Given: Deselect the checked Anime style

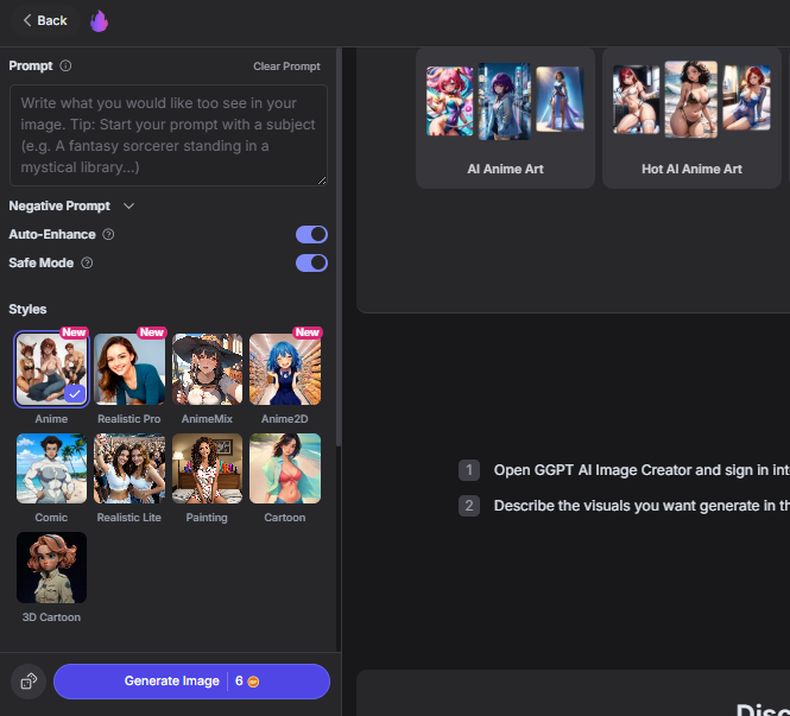Looking at the screenshot, I should click(52, 370).
